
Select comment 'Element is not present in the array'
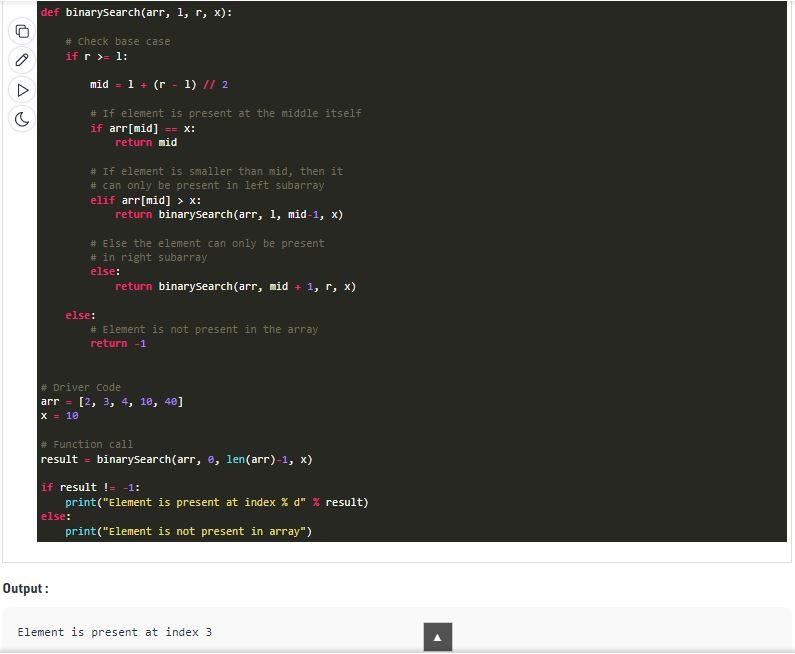(204, 330)
